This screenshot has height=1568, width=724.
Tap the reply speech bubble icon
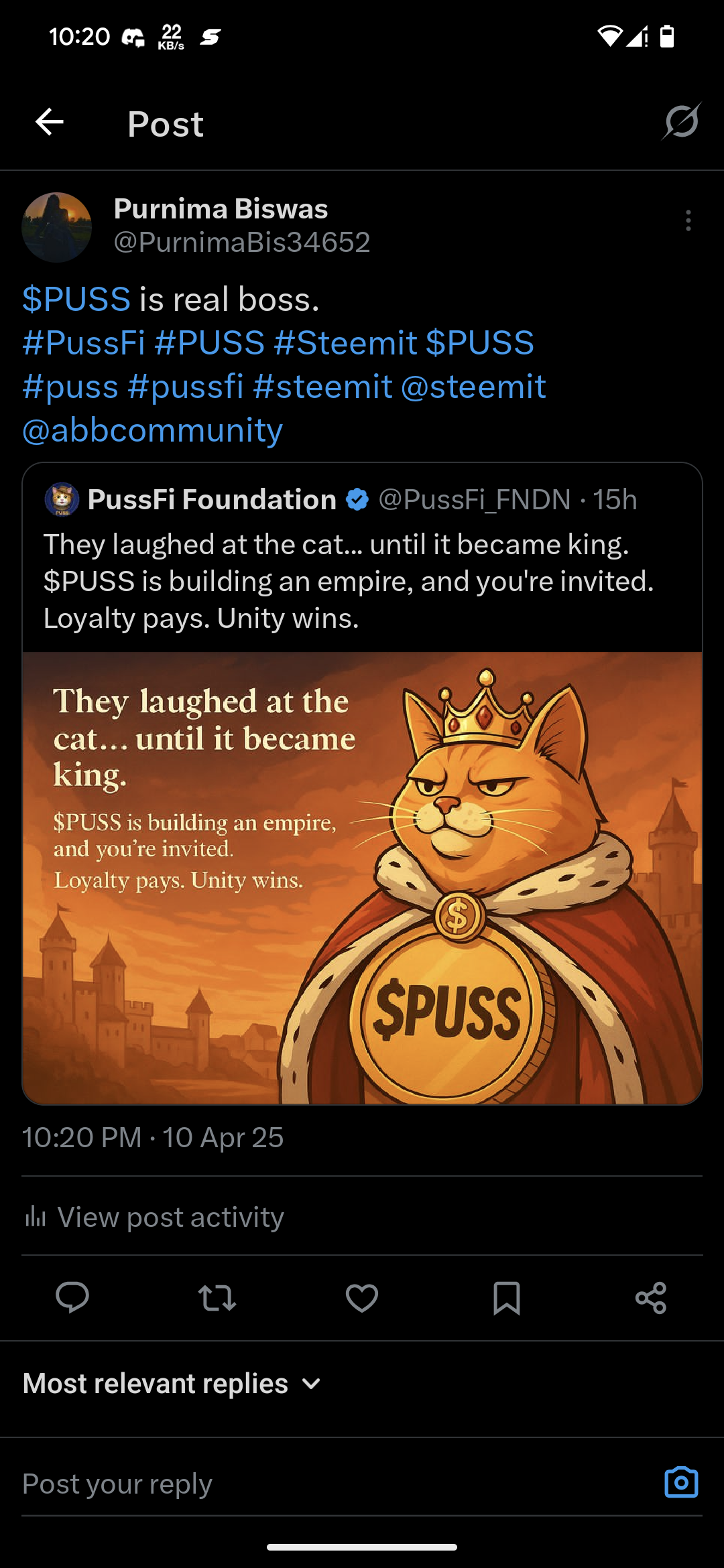point(72,1297)
